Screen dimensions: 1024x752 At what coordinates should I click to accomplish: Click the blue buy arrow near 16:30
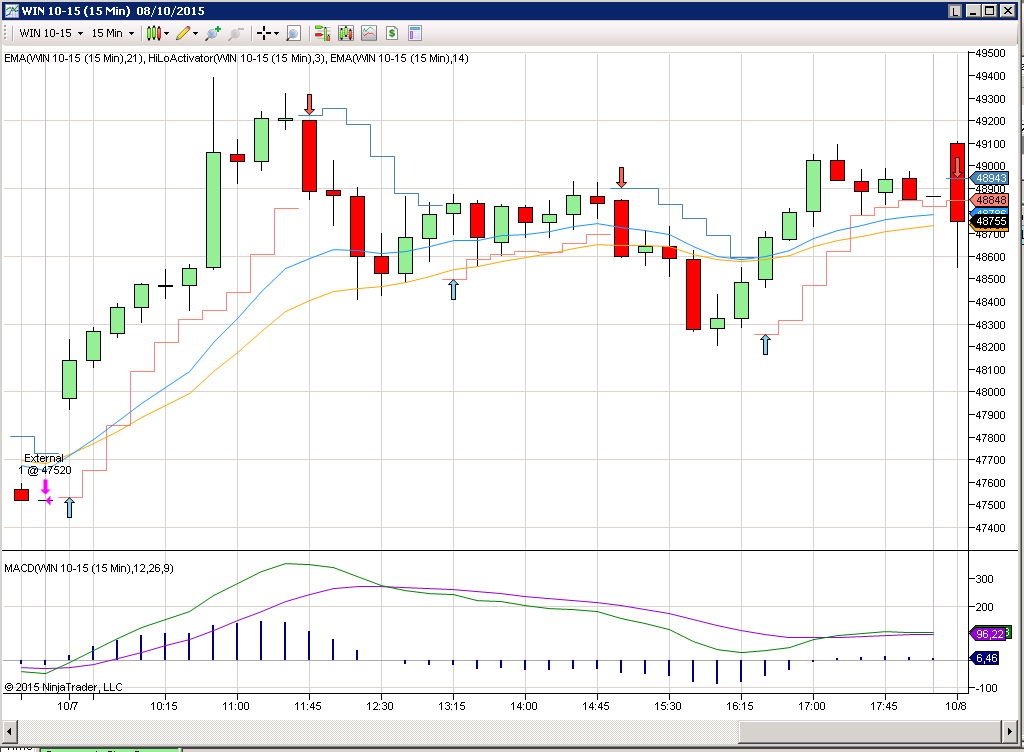[765, 344]
